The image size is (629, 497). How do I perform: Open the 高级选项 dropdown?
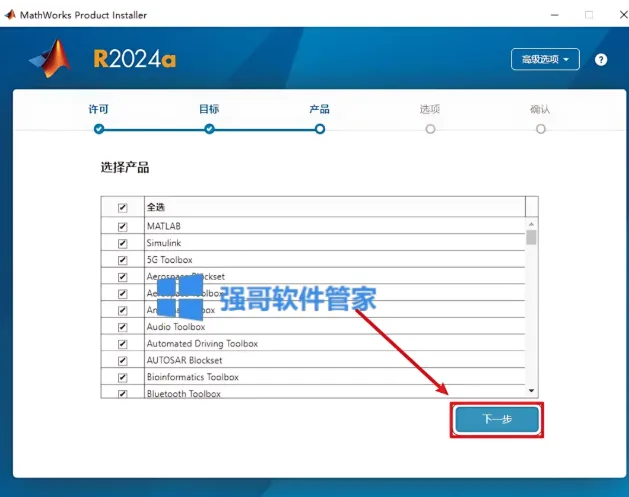545,59
